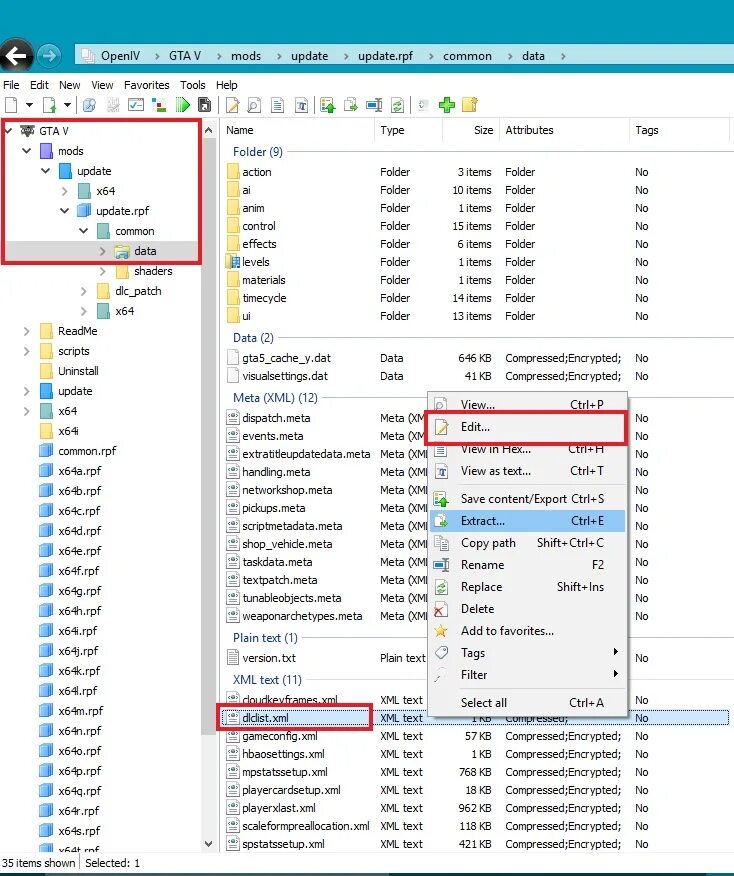The image size is (734, 876).
Task: Expand the ReadMe tree node
Action: coord(26,331)
